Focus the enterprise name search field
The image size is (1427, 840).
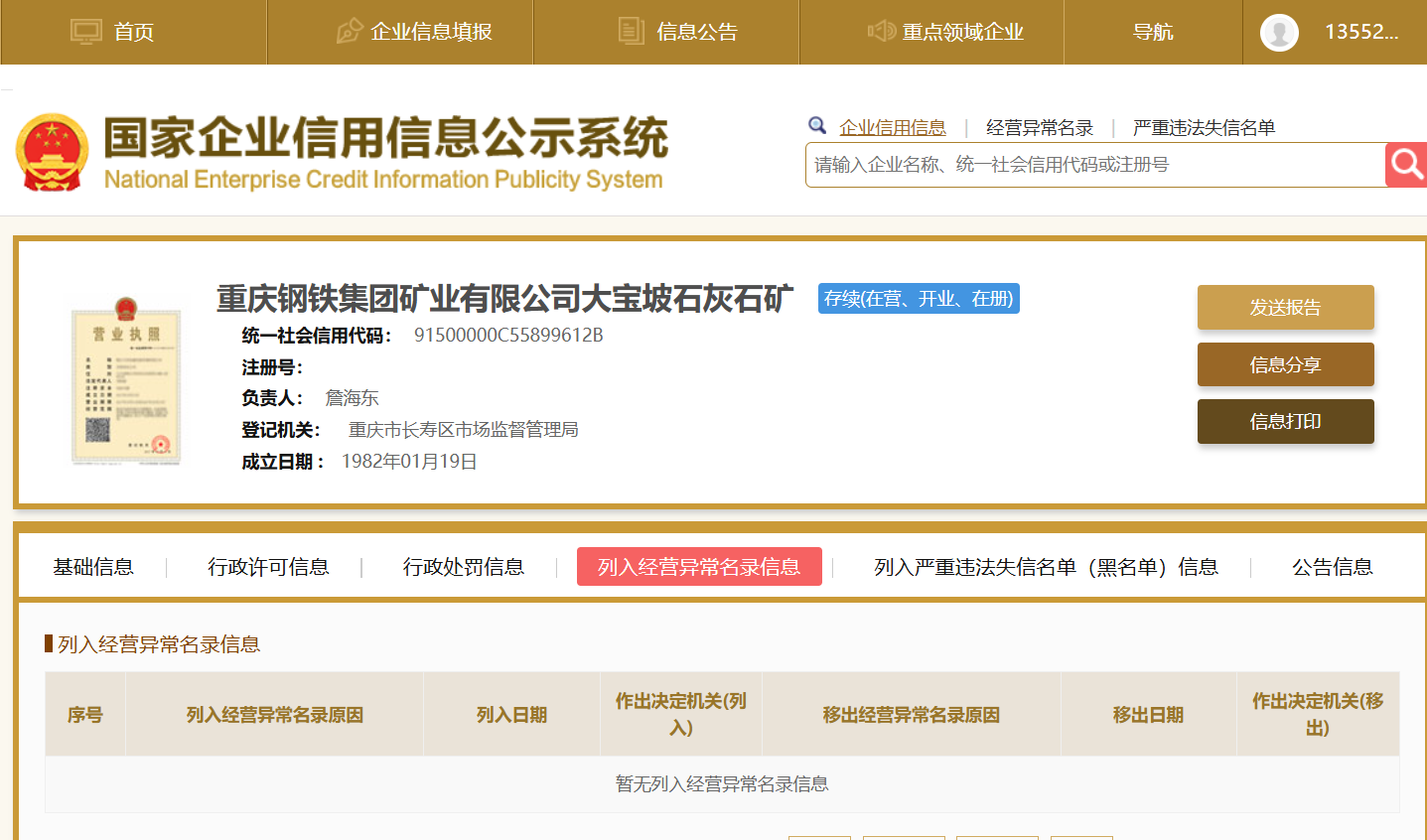coord(1095,165)
